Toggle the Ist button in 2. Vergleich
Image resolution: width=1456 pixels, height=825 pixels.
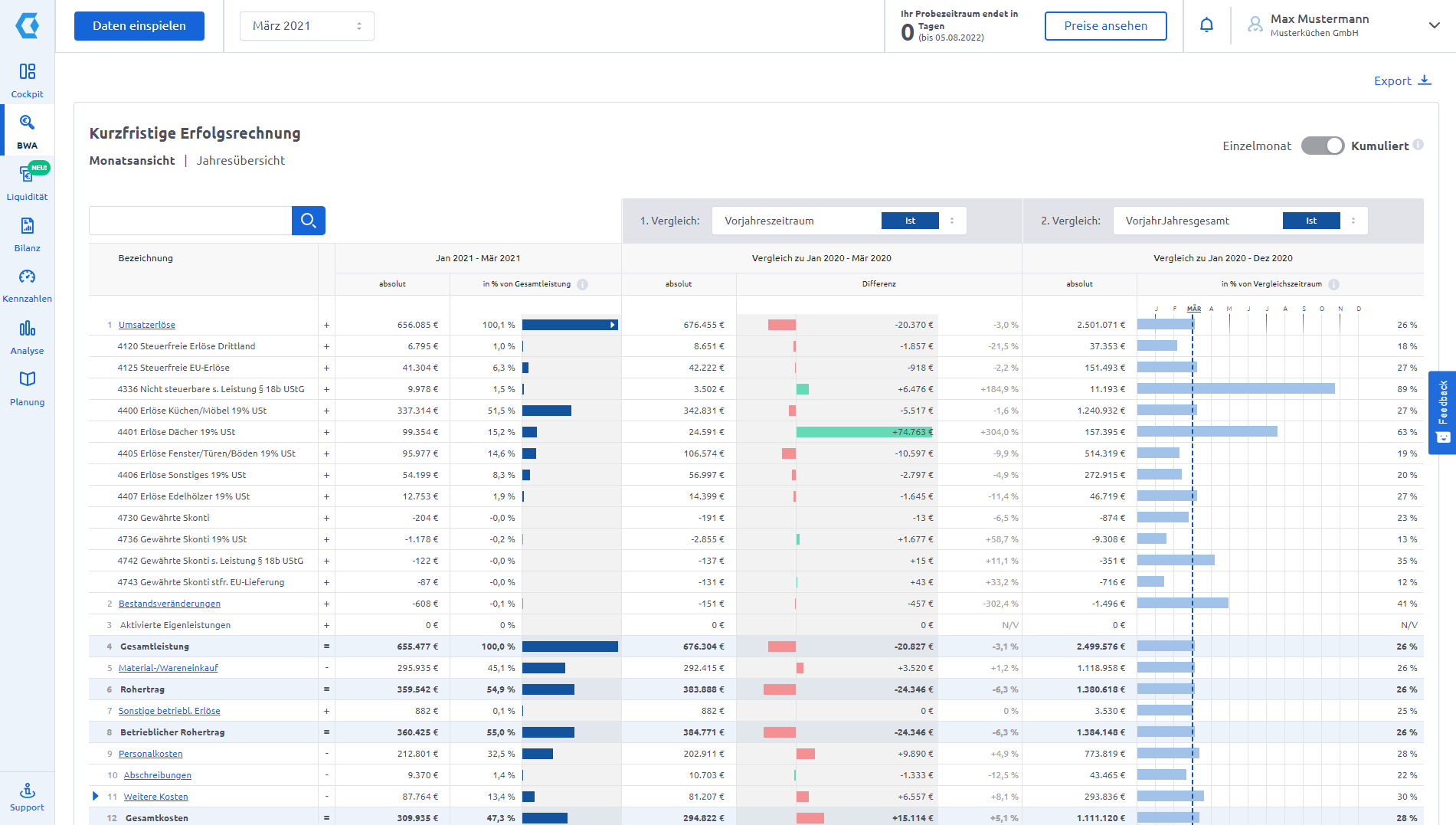tap(1310, 221)
